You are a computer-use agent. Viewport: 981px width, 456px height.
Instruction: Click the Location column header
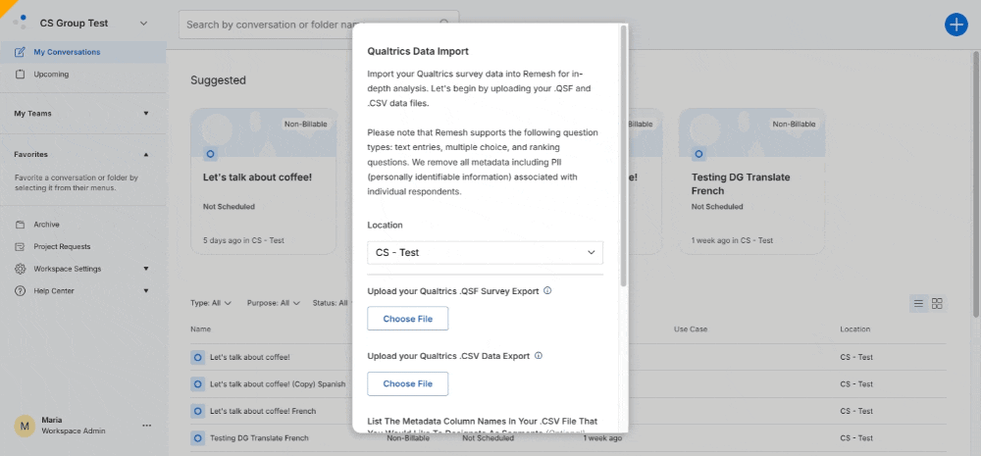[855, 329]
